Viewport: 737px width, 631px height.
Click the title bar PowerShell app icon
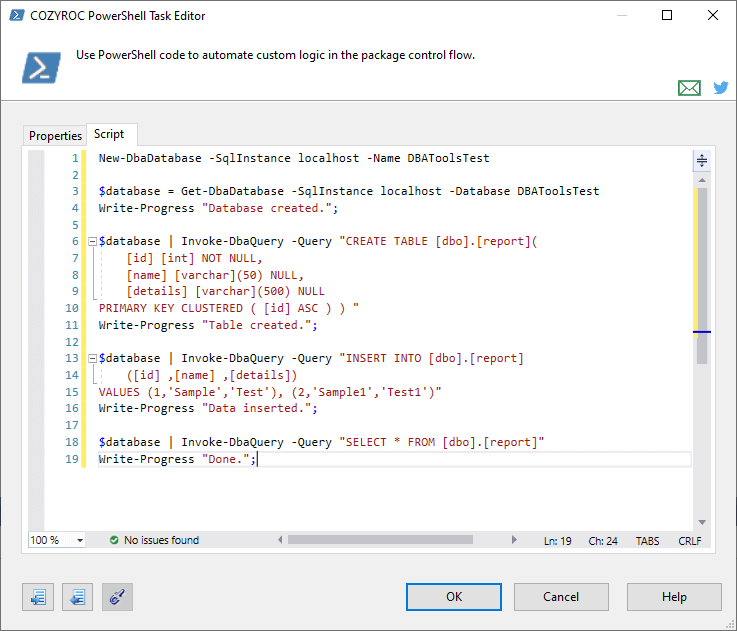click(x=17, y=16)
